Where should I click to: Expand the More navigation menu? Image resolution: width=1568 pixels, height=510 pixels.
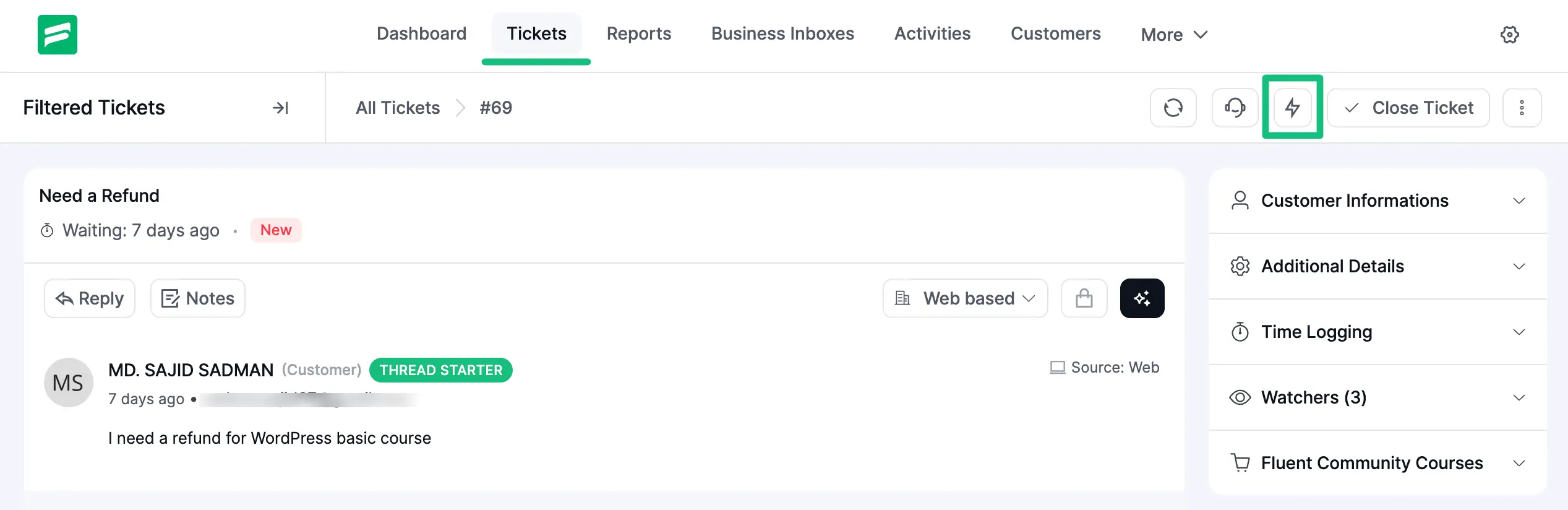coord(1173,35)
